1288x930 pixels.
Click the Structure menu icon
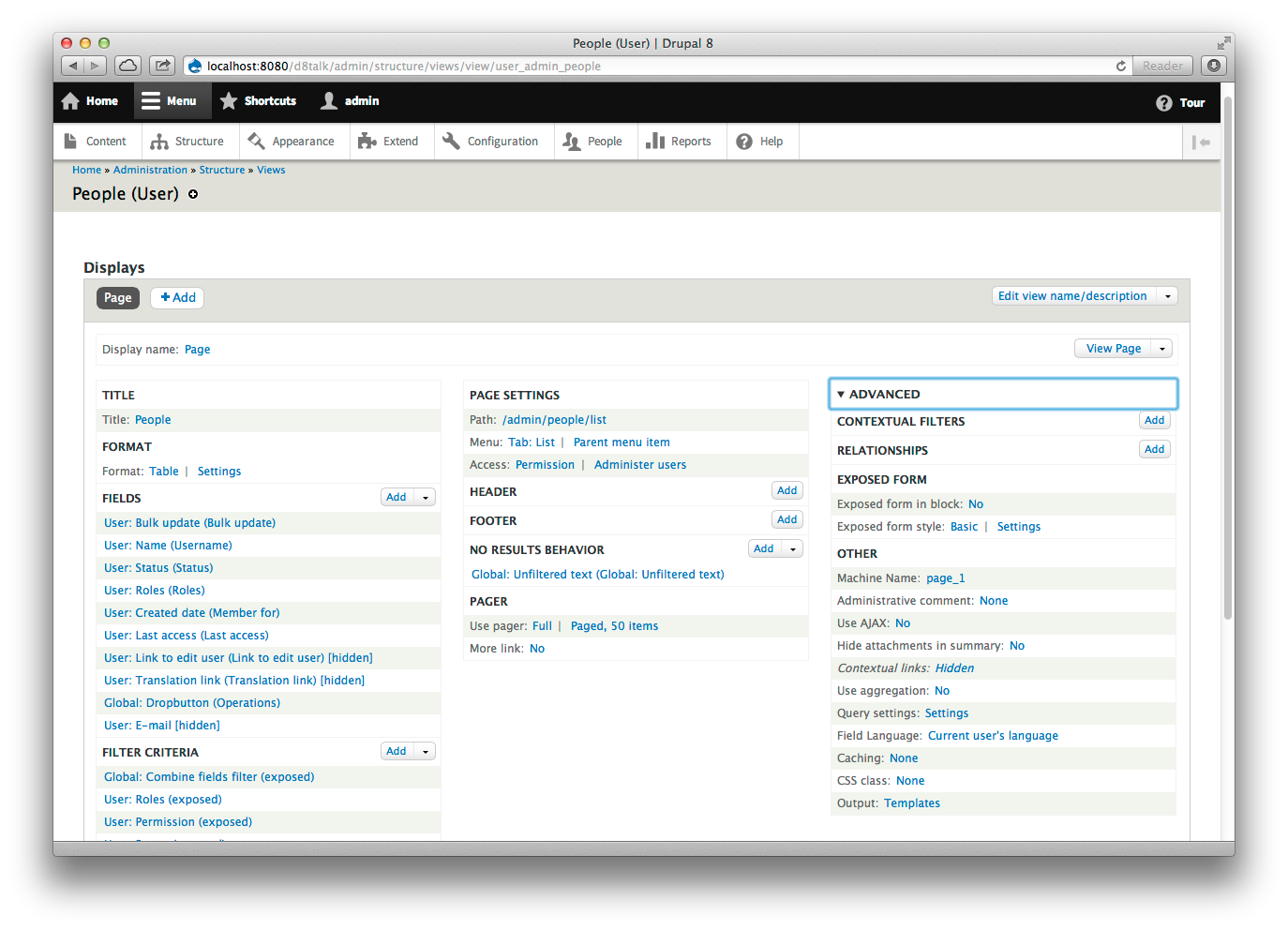[x=159, y=142]
